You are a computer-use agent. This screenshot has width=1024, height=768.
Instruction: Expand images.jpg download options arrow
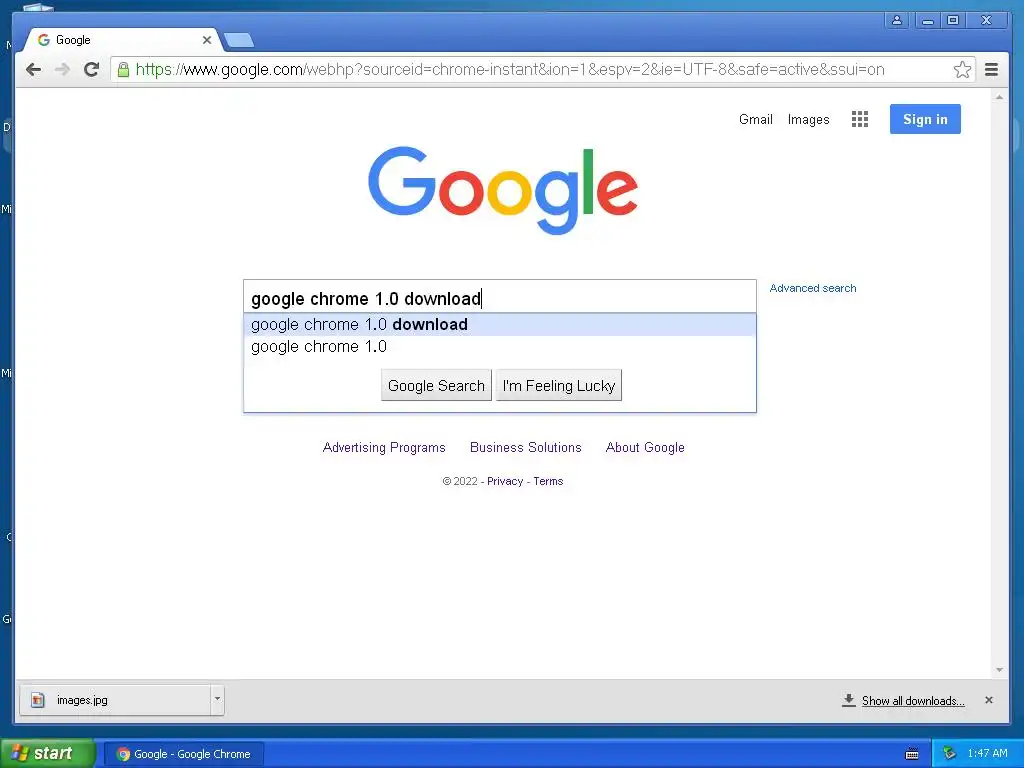tap(217, 699)
